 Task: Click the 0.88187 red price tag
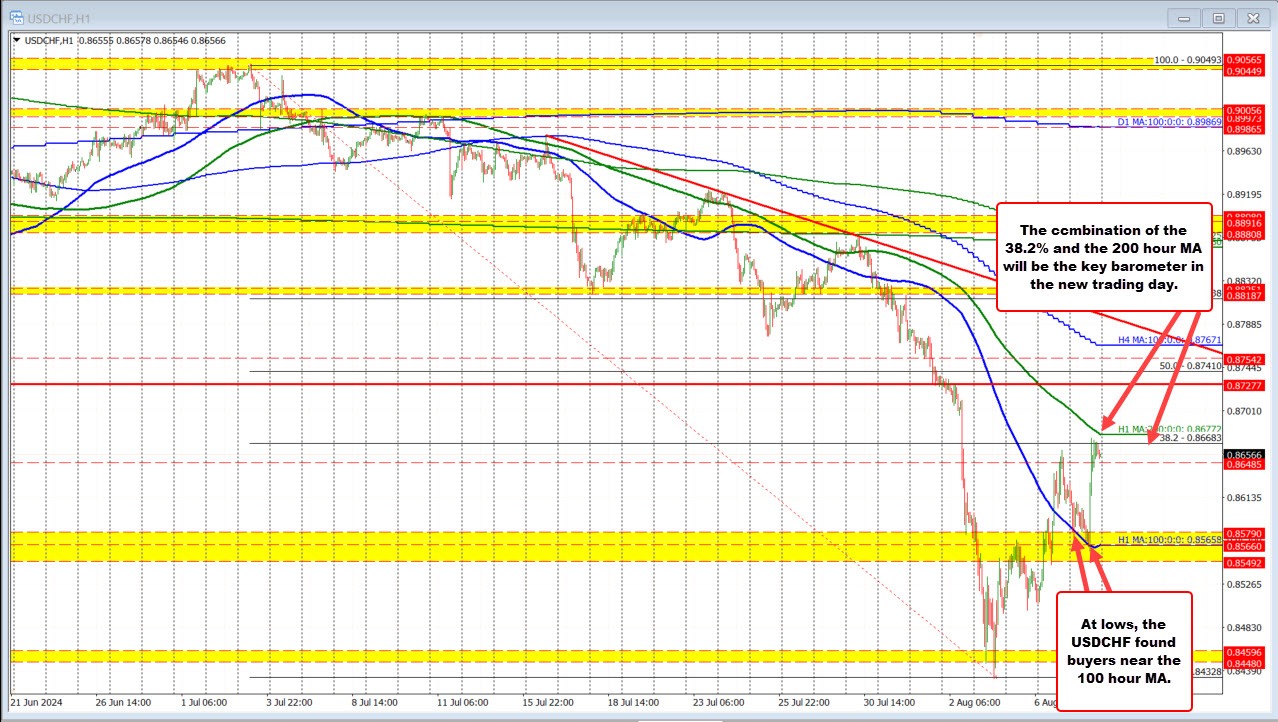pyautogui.click(x=1246, y=296)
